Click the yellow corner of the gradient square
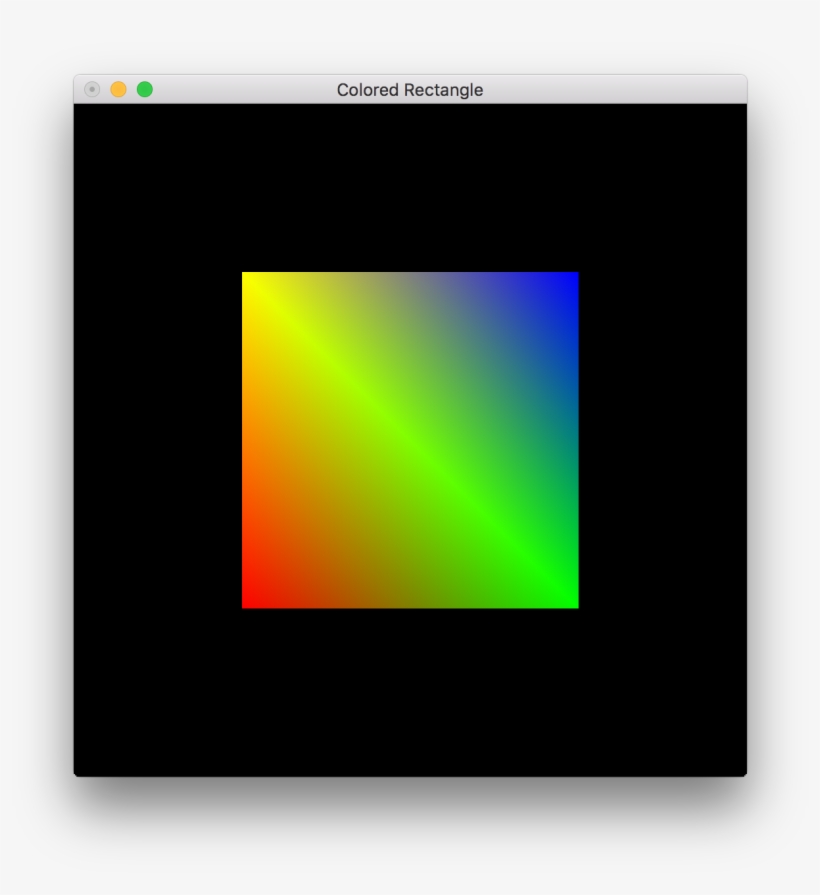The image size is (820, 895). (x=250, y=280)
